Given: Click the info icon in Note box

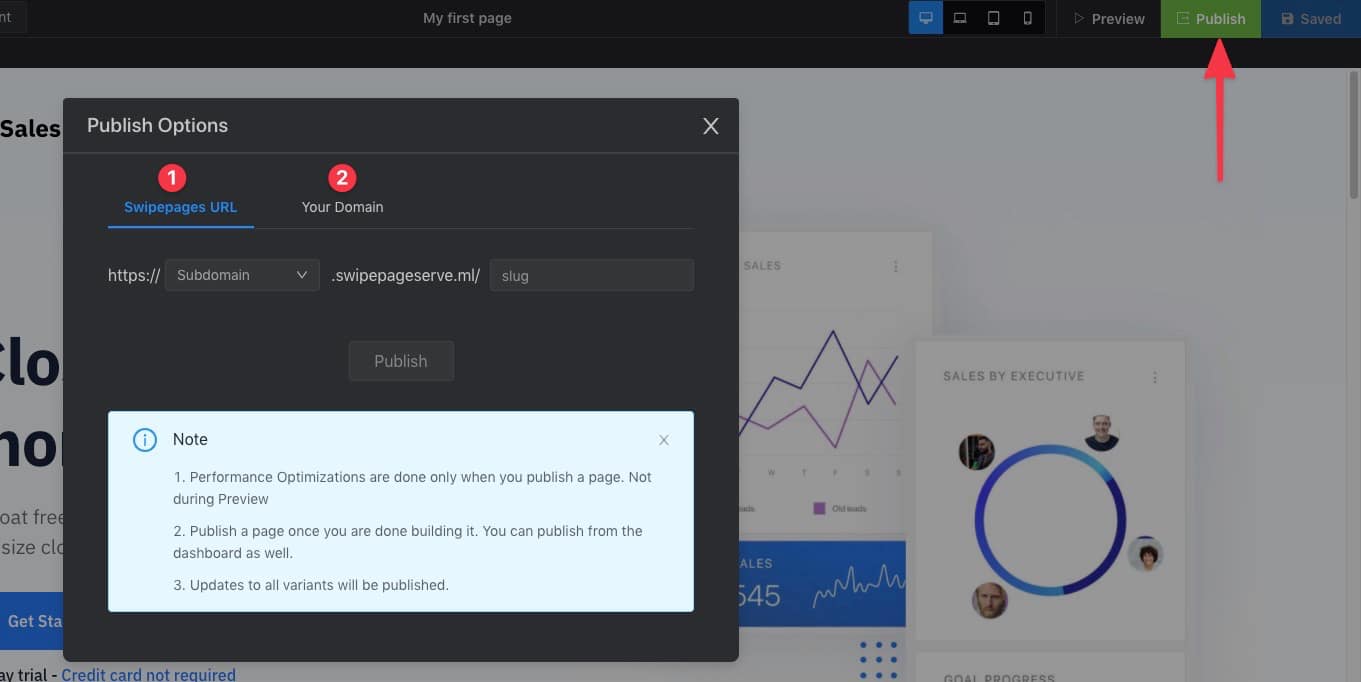Looking at the screenshot, I should point(145,440).
